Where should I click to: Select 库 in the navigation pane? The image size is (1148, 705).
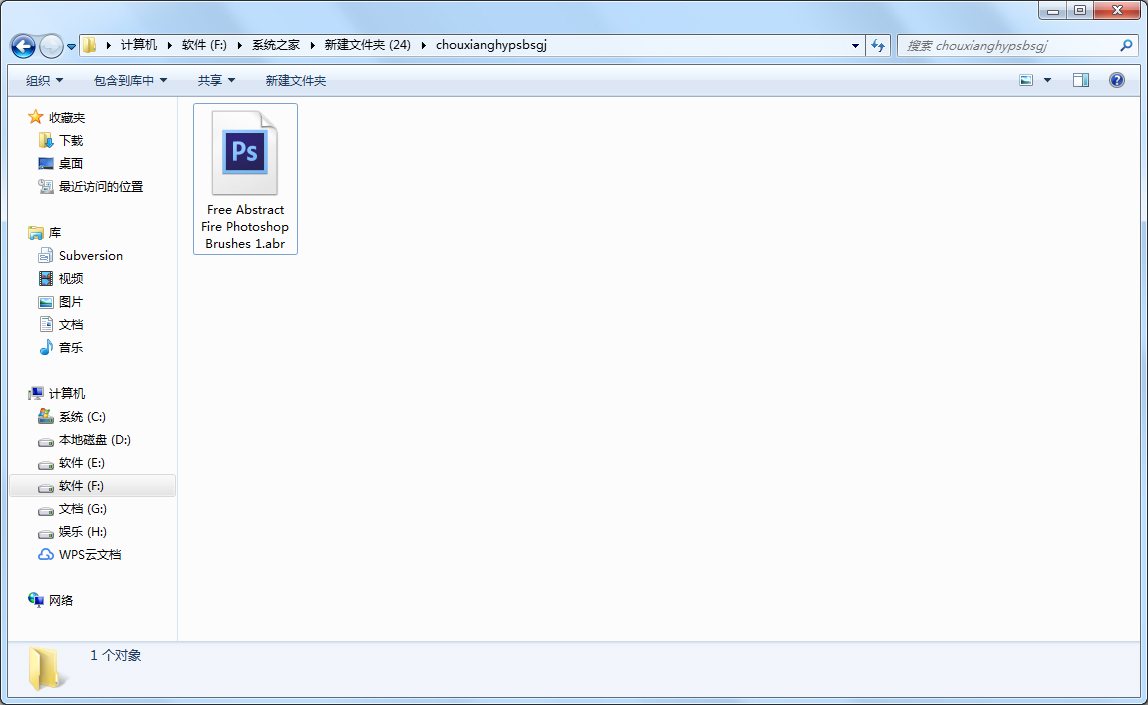55,233
